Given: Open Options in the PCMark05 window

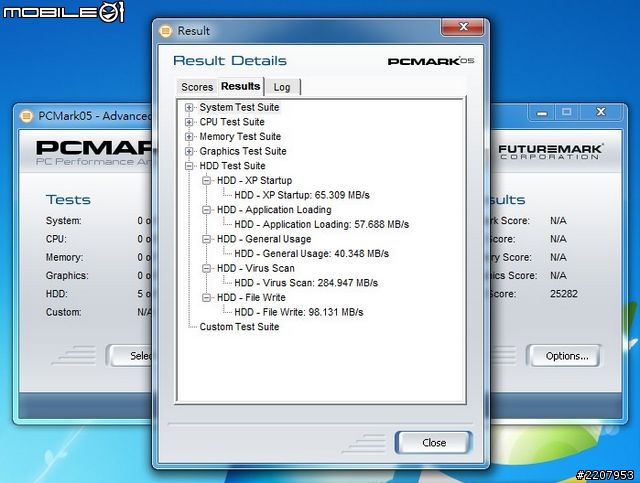Looking at the screenshot, I should [x=567, y=356].
